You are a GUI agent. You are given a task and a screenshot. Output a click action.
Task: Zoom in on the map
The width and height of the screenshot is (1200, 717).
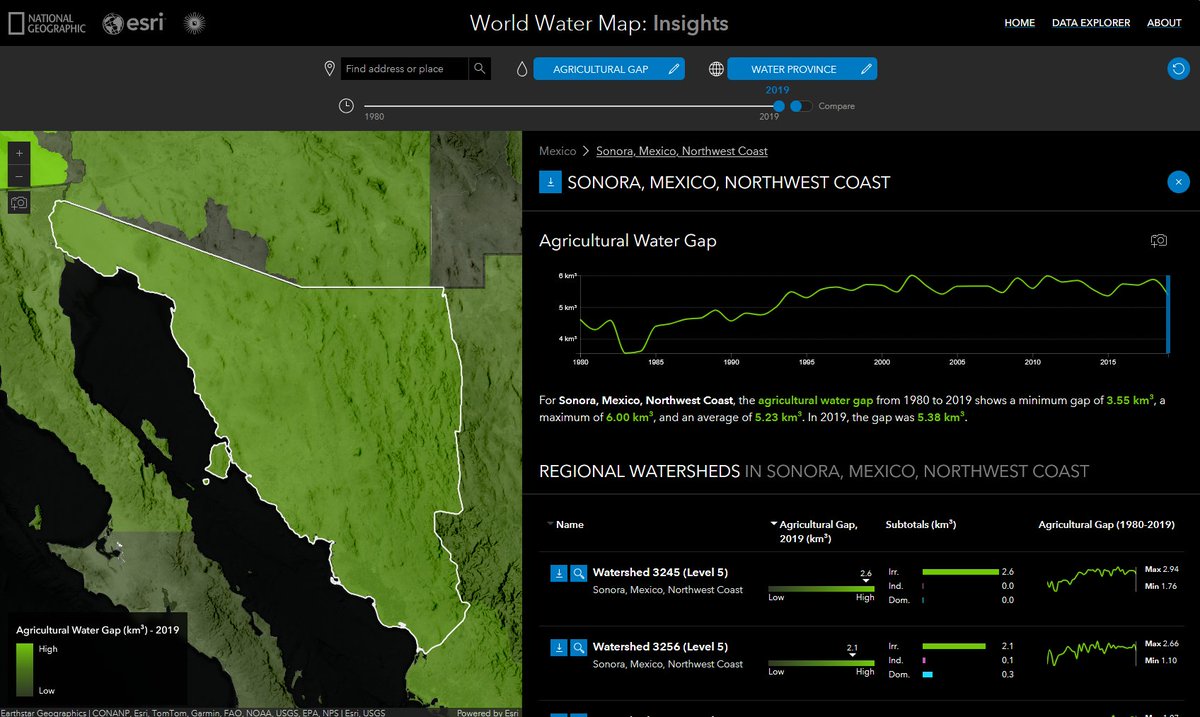coord(19,154)
